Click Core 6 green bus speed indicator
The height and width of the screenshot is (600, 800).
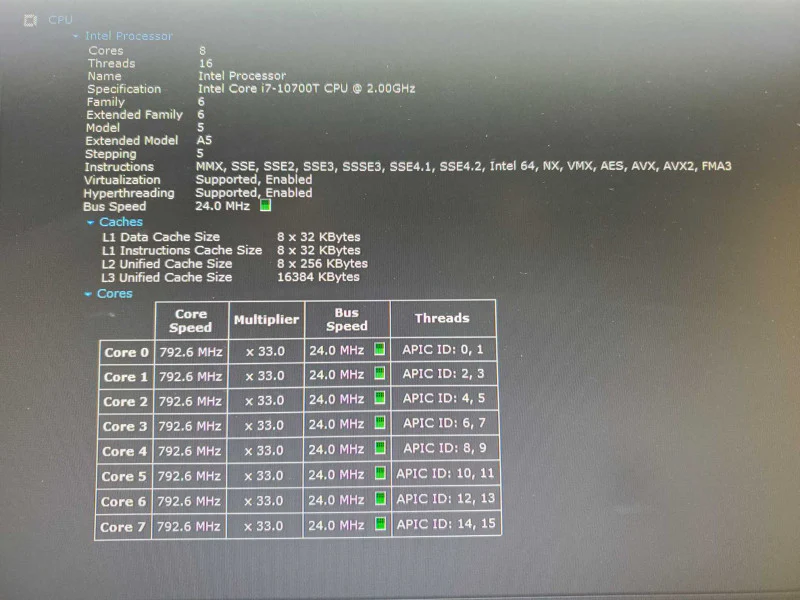click(x=380, y=498)
